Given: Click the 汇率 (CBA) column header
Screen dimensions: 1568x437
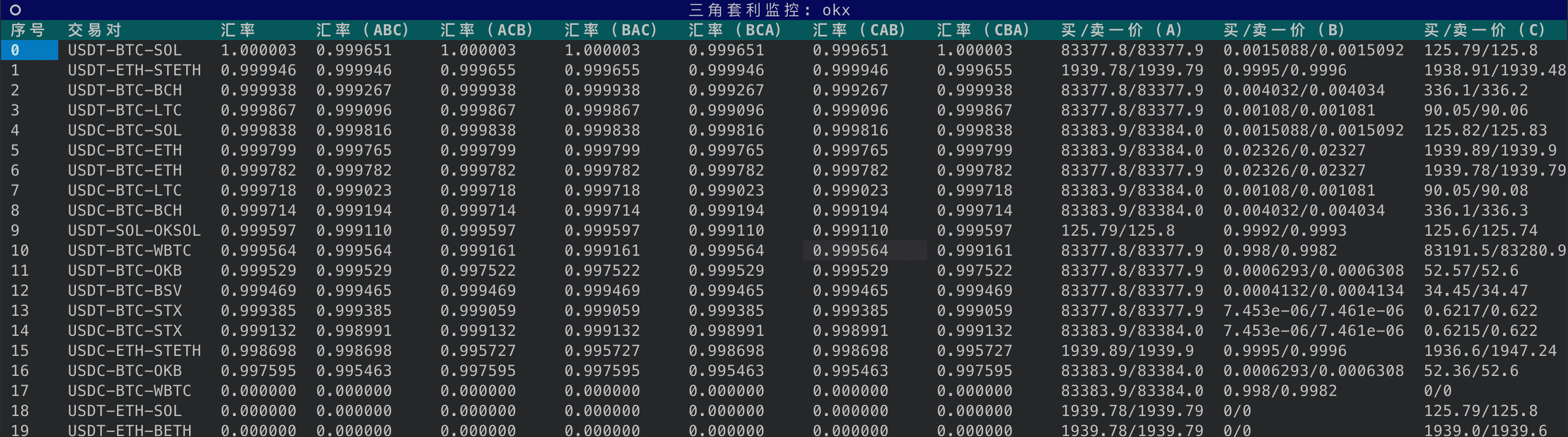Looking at the screenshot, I should click(x=984, y=30).
